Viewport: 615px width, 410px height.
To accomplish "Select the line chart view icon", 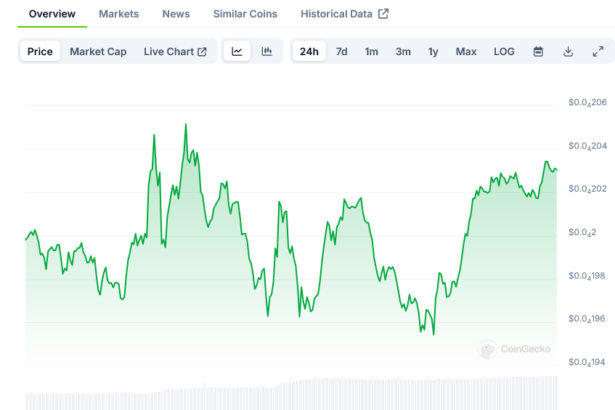I will tap(237, 52).
